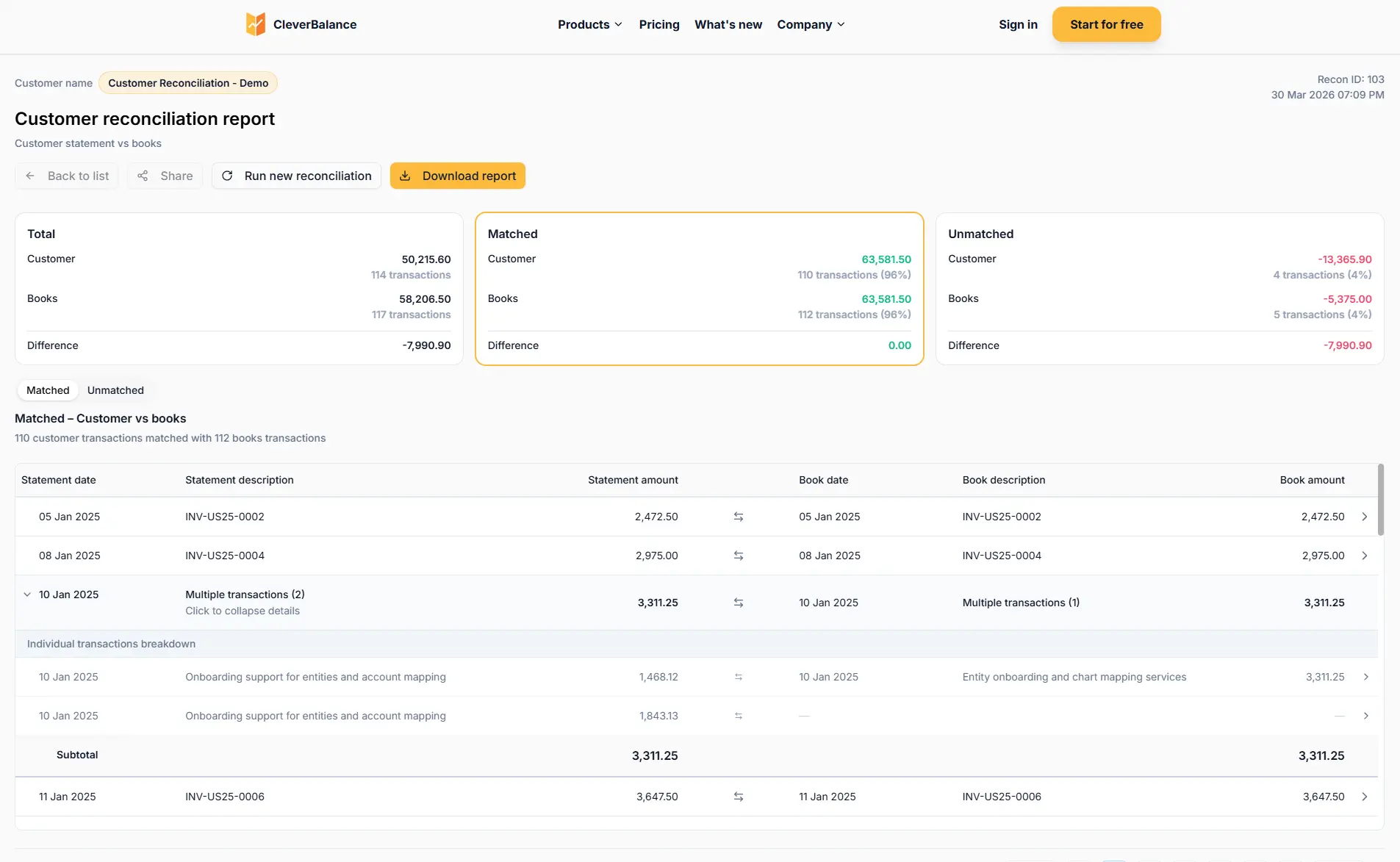Click the Subtotal row label
The height and width of the screenshot is (862, 1400).
[77, 755]
